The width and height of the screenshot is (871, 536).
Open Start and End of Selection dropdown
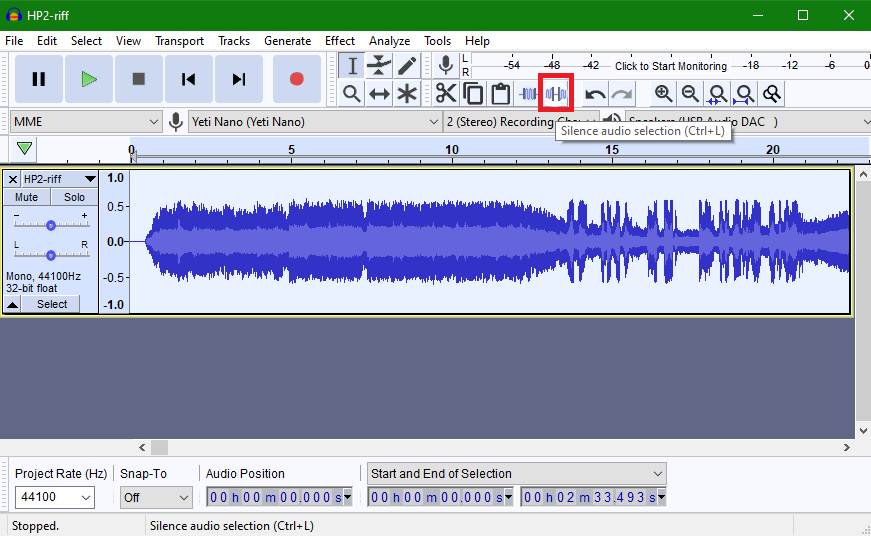pos(516,474)
